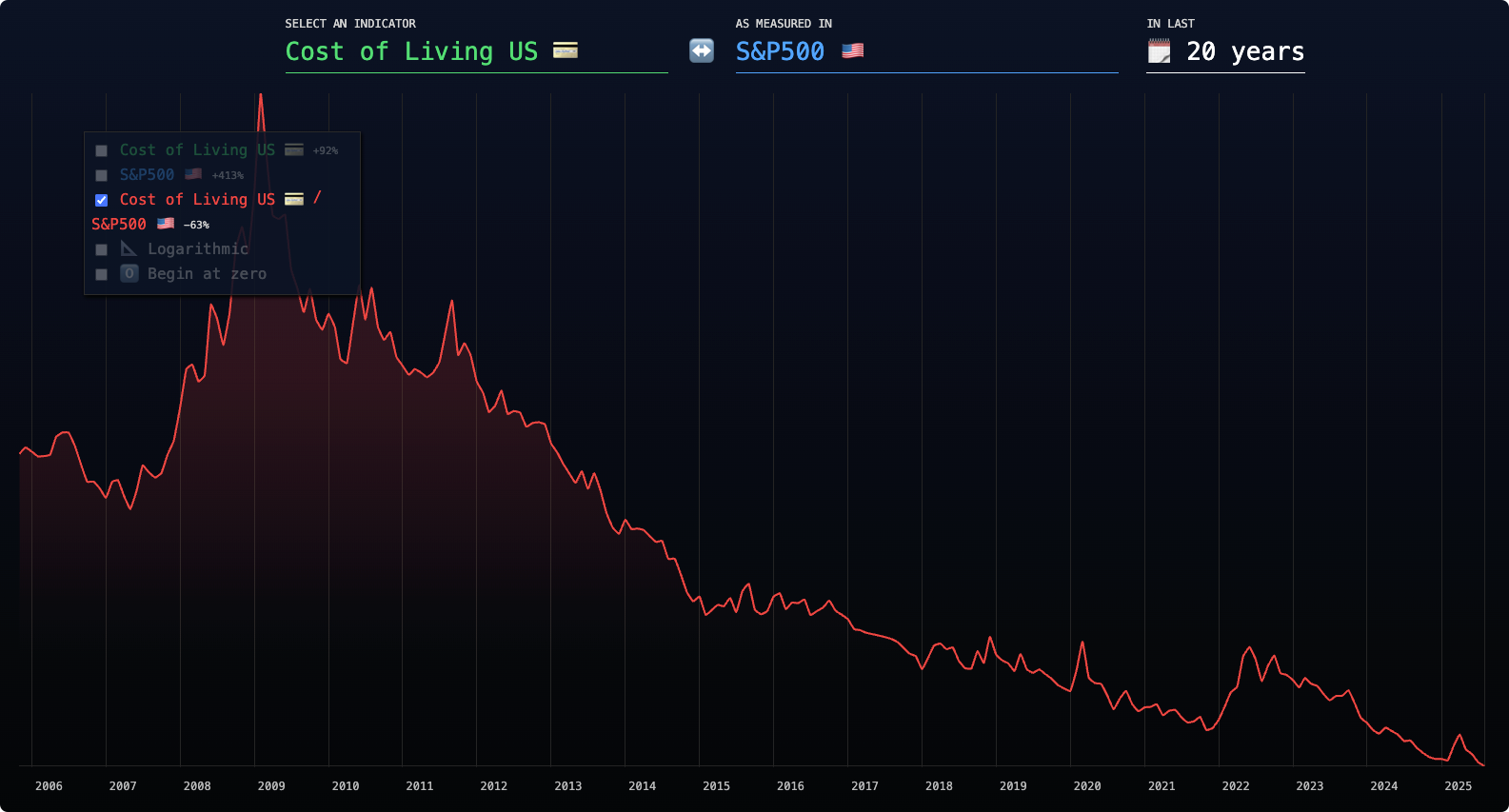The width and height of the screenshot is (1509, 812).
Task: Click the calendar icon beside 20 years
Action: tap(1159, 51)
